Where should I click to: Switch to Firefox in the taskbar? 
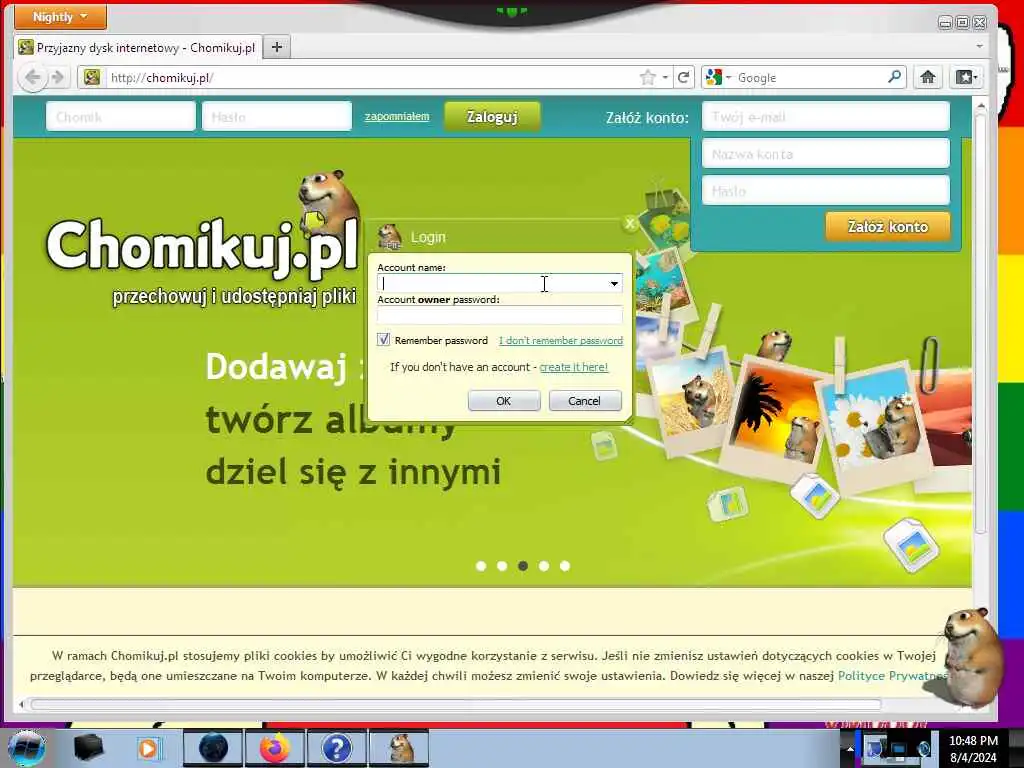coord(275,748)
